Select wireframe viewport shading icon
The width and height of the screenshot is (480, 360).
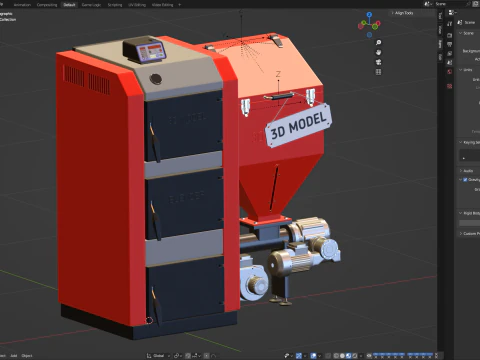click(x=336, y=356)
